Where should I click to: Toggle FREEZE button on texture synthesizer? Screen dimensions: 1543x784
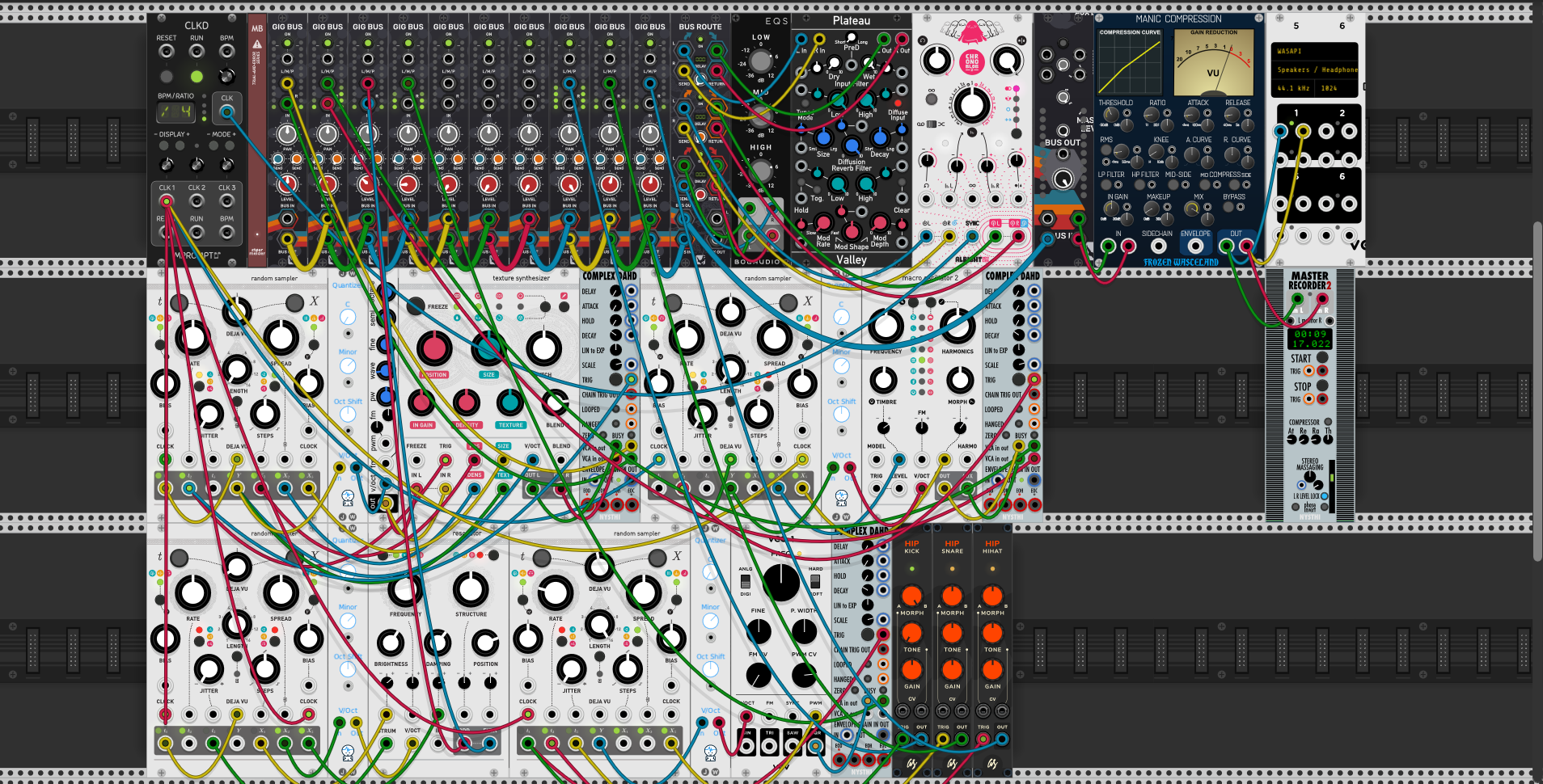(416, 306)
